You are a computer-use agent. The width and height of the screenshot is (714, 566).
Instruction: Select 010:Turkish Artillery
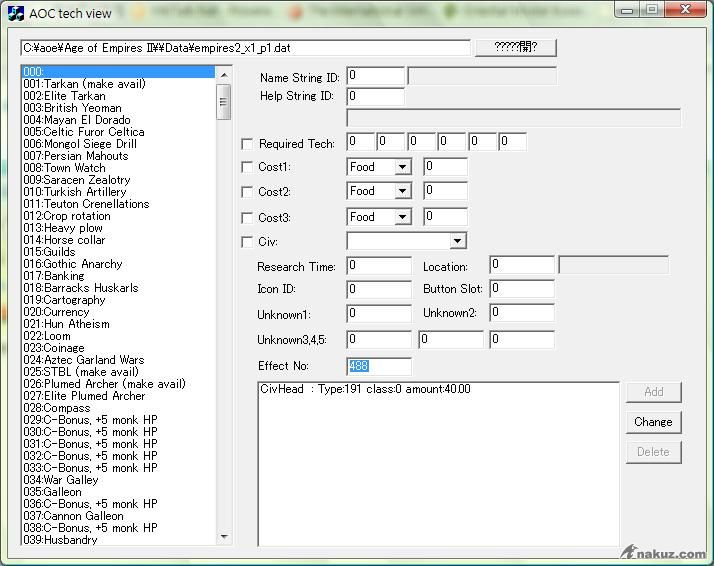click(118, 192)
